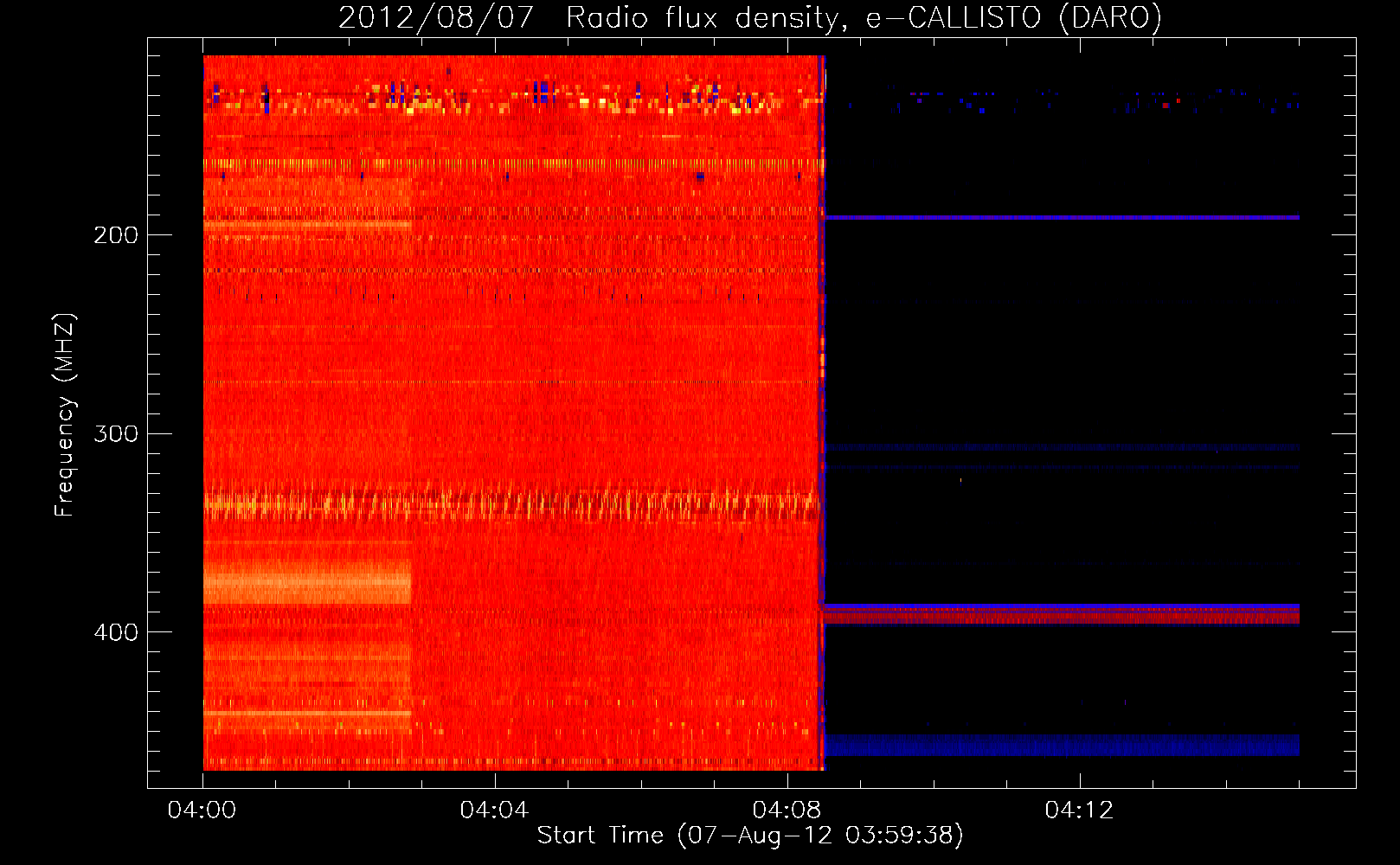This screenshot has width=1400, height=865.
Task: Click the '300' frequency tick label
Action: pos(116,433)
